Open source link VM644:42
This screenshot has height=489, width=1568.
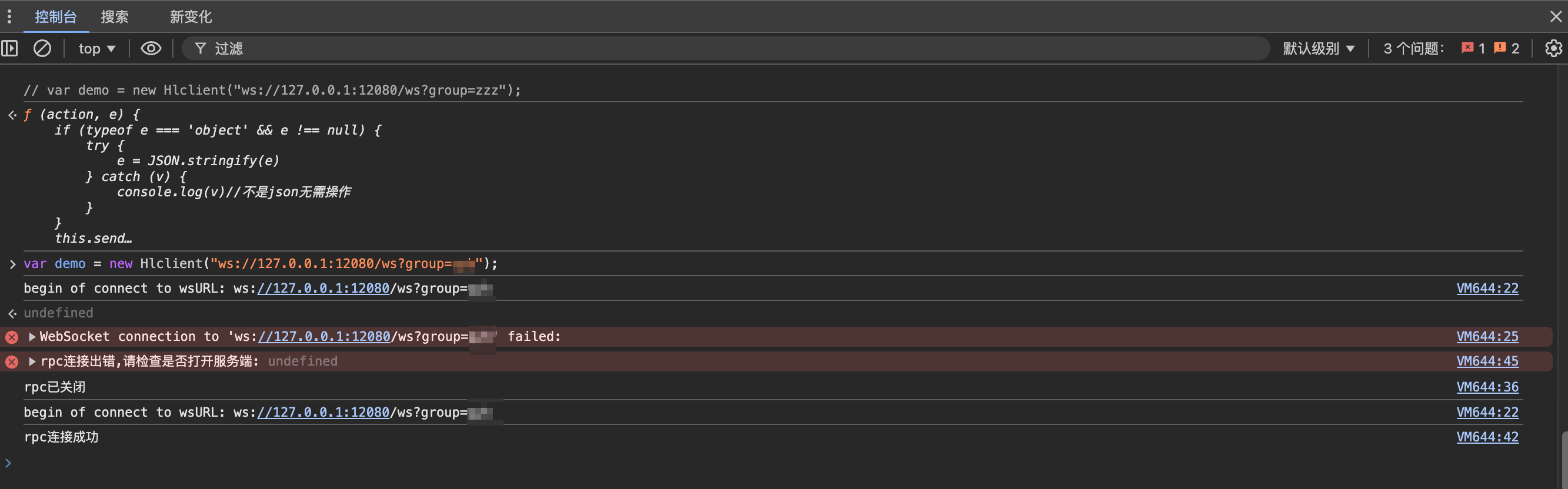pyautogui.click(x=1487, y=437)
